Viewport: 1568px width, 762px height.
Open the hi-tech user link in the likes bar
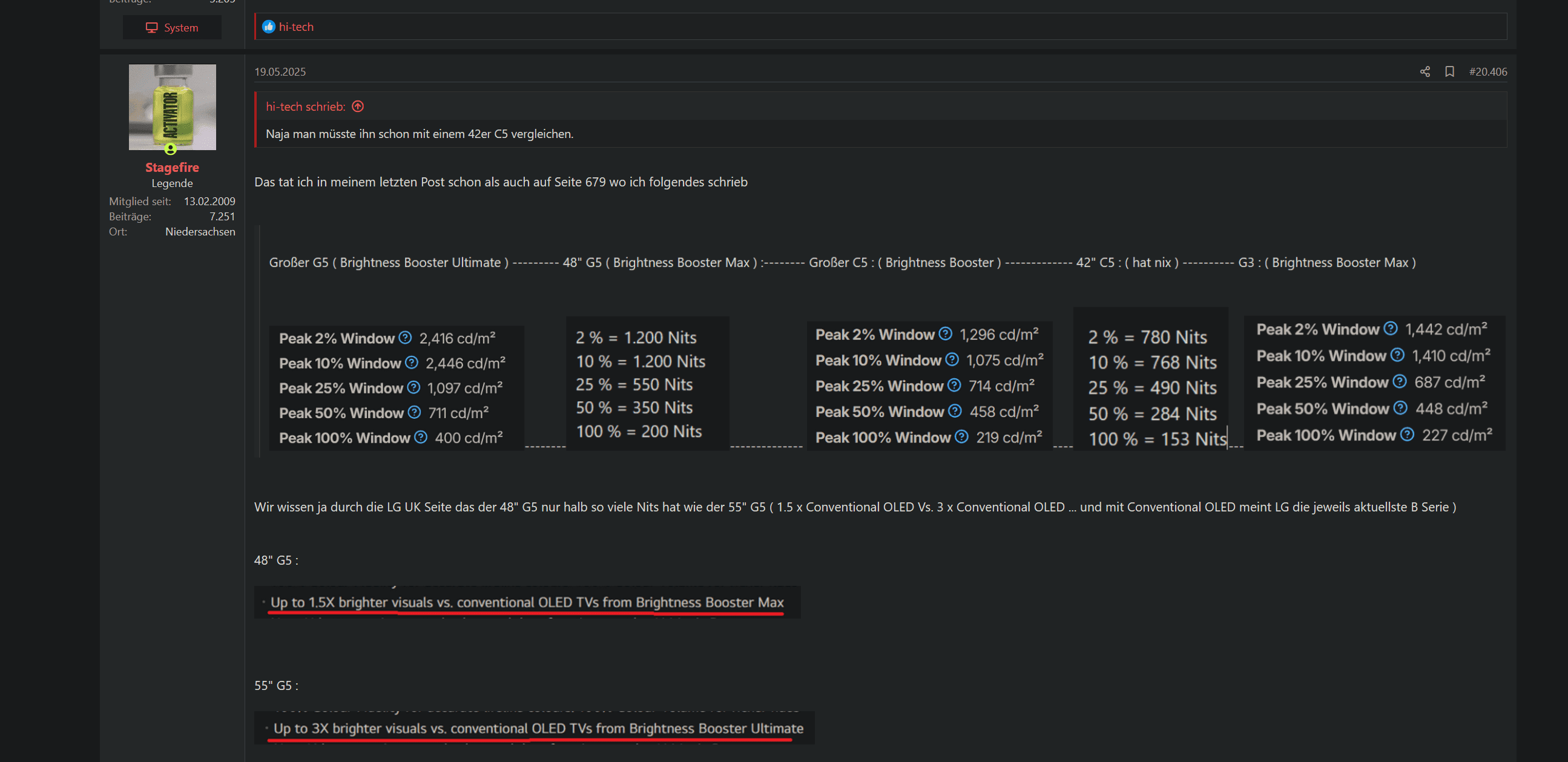[x=296, y=27]
